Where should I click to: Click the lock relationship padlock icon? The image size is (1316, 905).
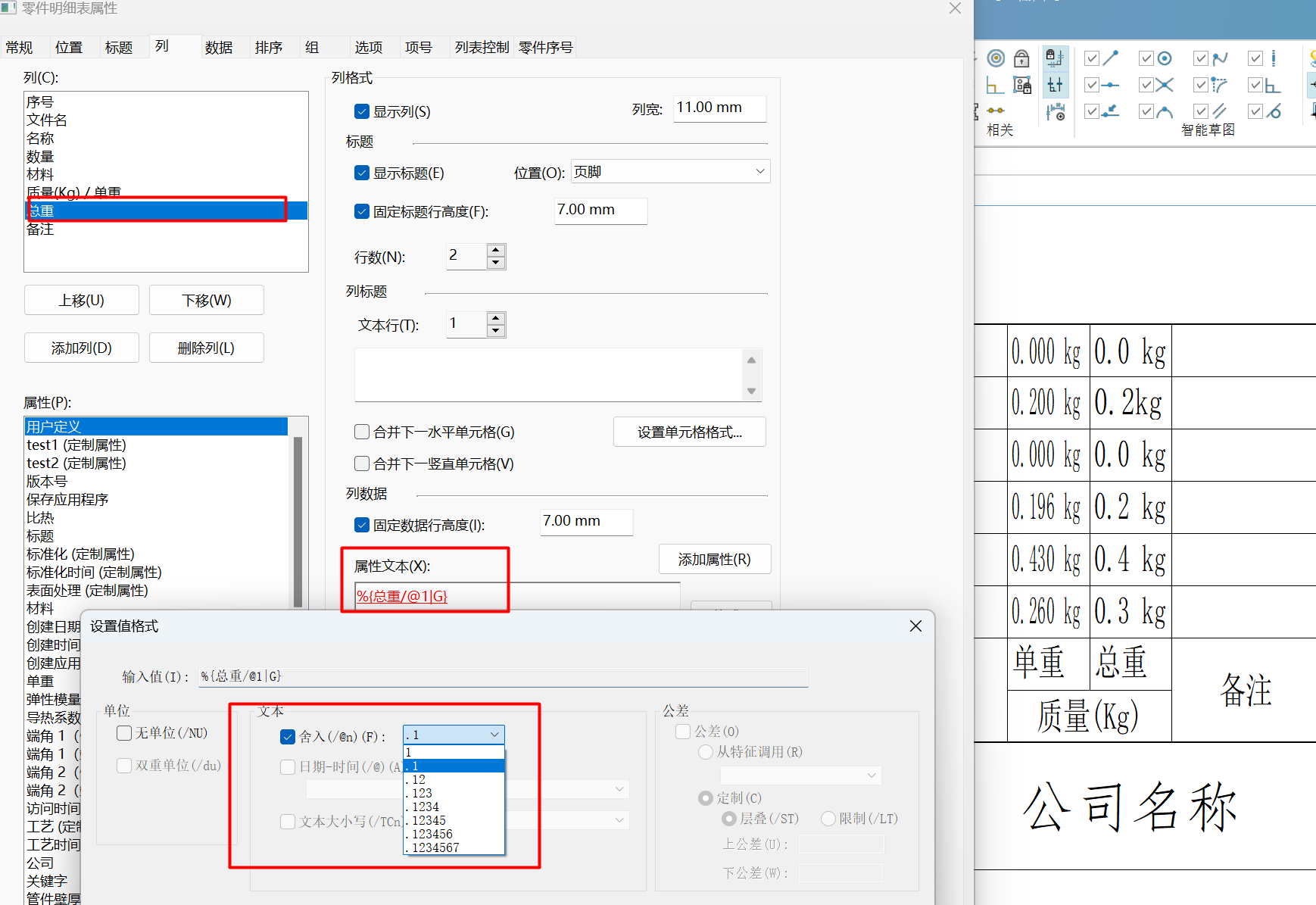[x=1021, y=58]
